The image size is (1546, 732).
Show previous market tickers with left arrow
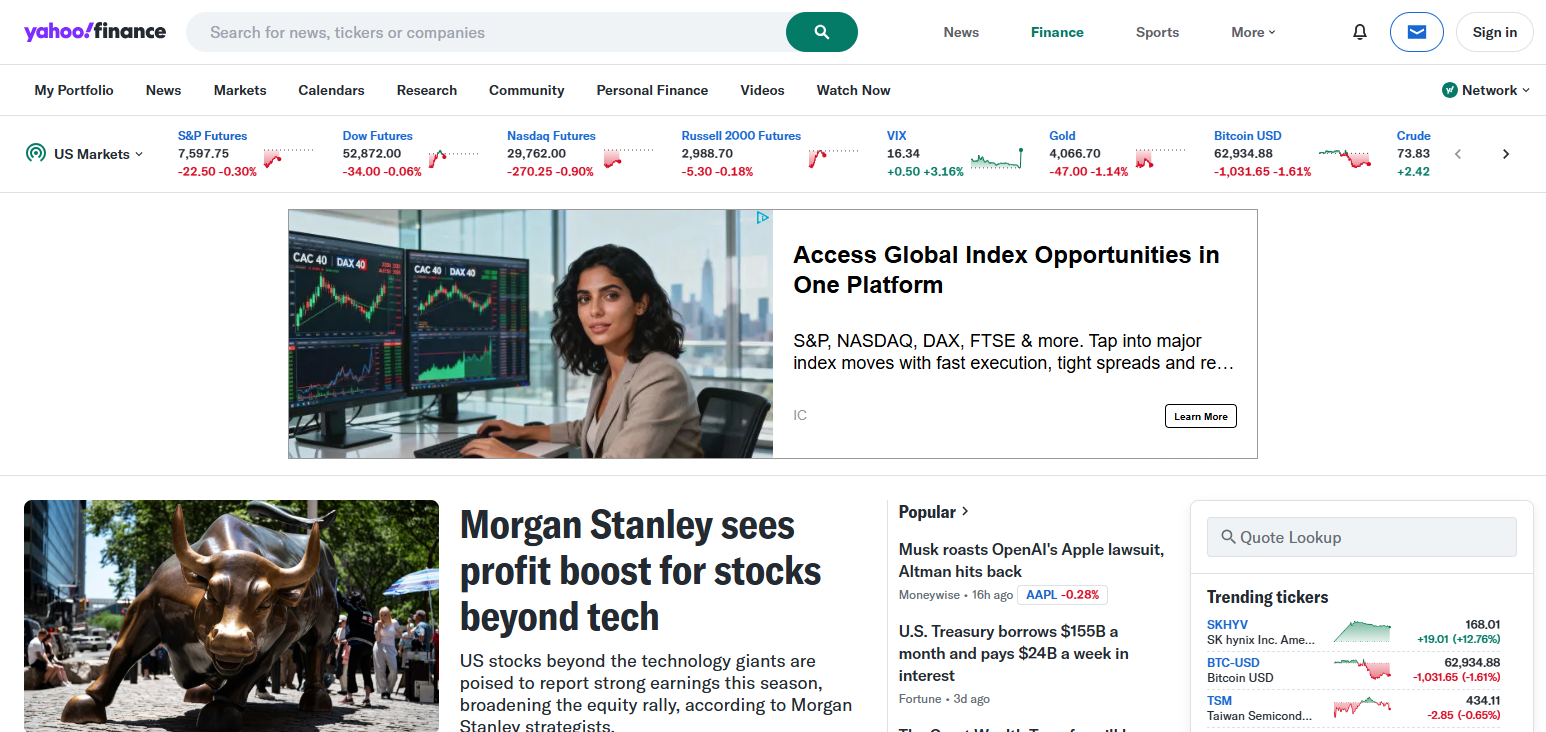[1458, 154]
